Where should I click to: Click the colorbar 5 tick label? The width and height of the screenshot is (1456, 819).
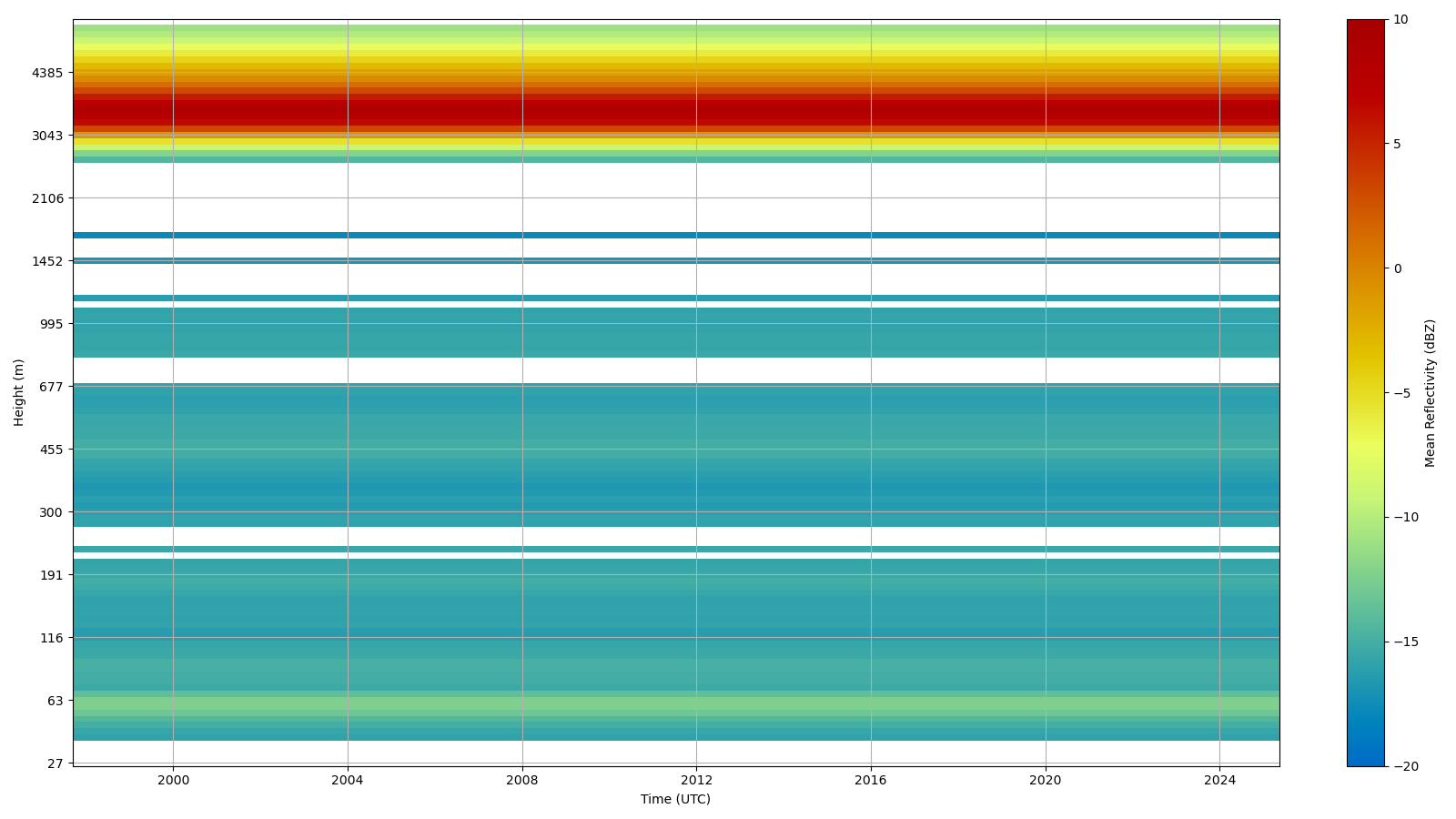click(1397, 144)
